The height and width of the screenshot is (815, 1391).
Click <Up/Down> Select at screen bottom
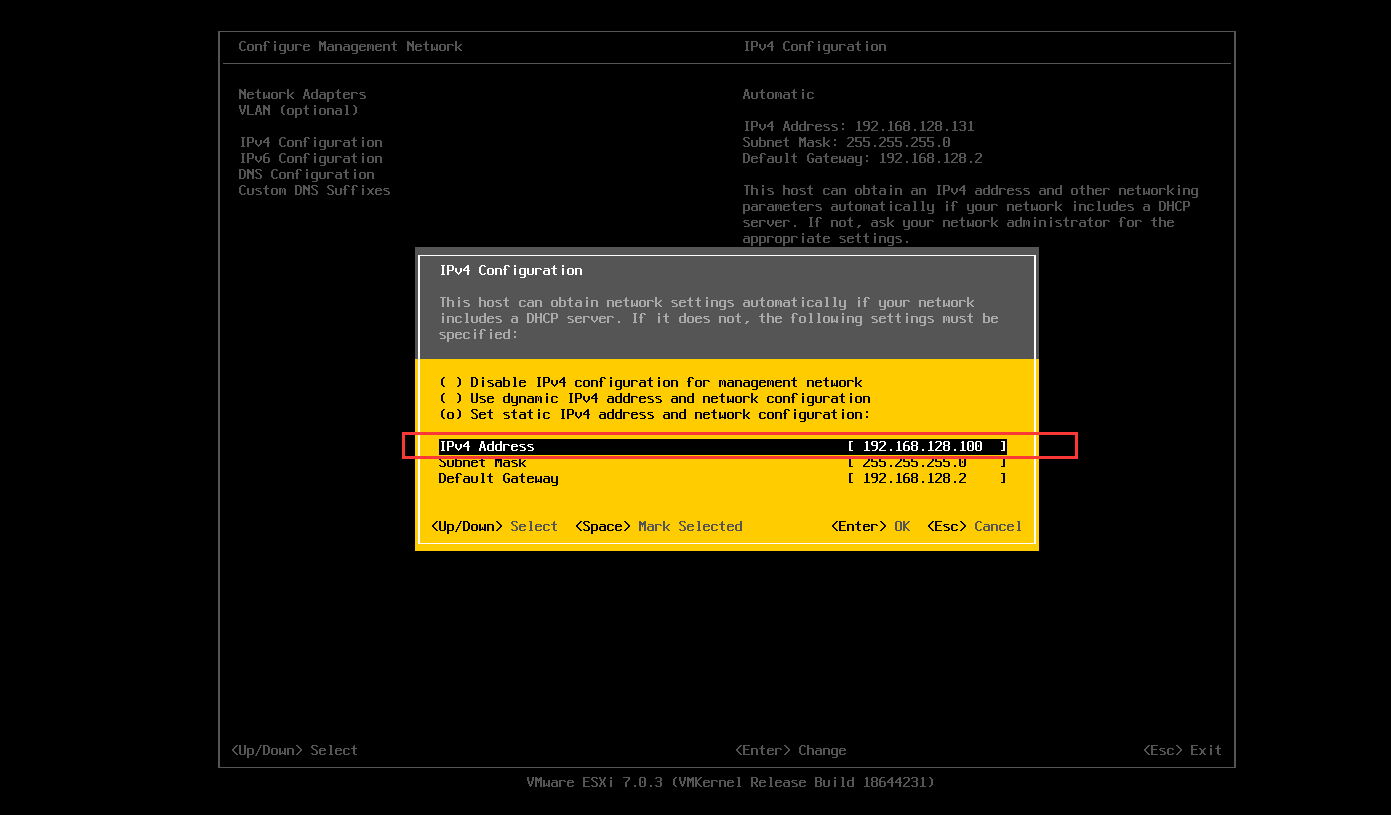coord(294,750)
